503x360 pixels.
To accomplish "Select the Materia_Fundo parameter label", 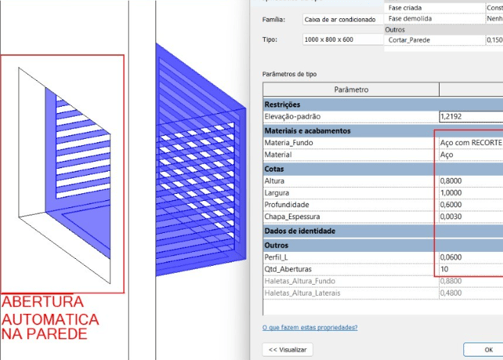I will (289, 143).
